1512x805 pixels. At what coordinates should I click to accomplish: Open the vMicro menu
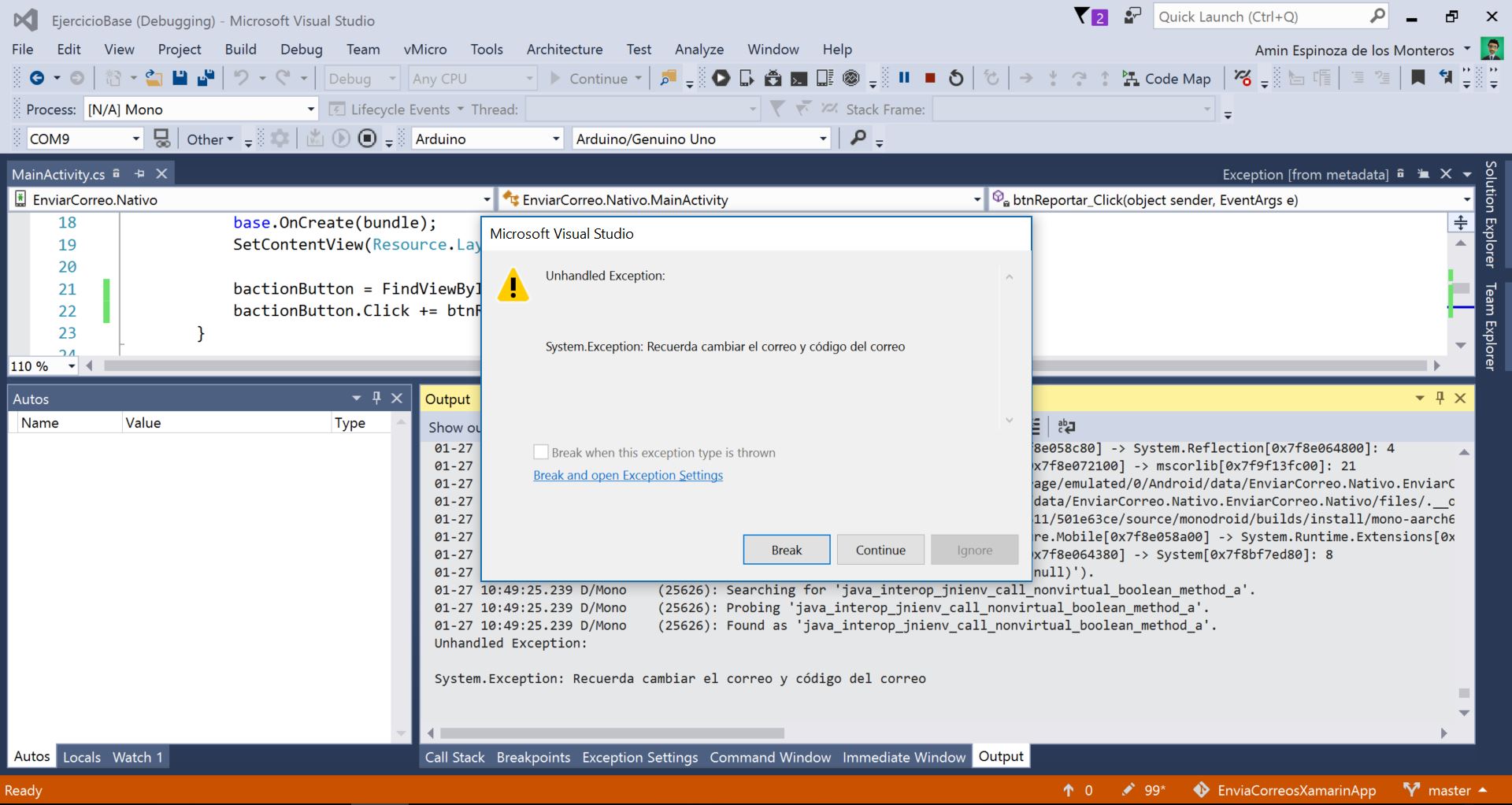click(425, 49)
